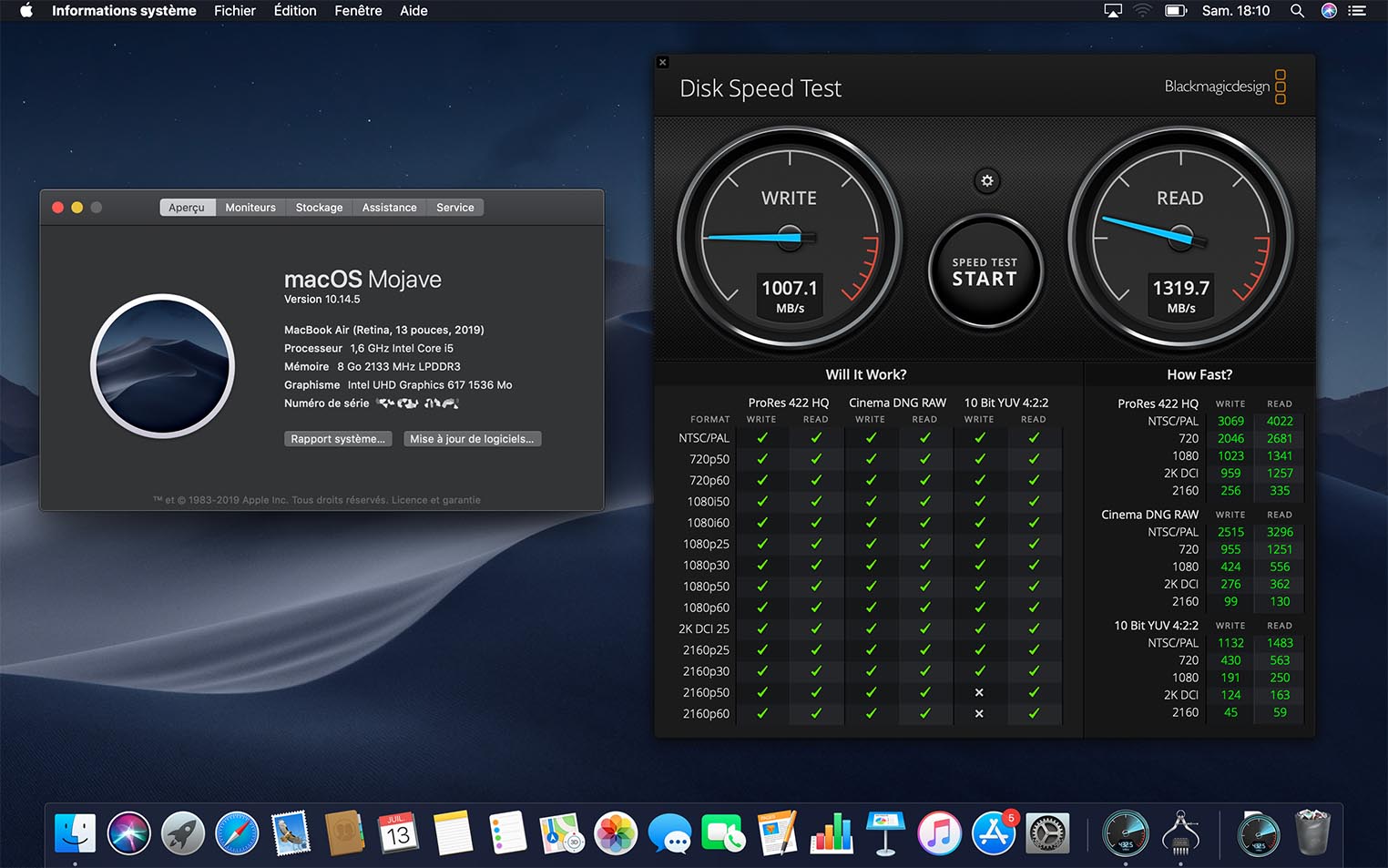Click the clock showing Sam. 18:10
The height and width of the screenshot is (868, 1388).
(1235, 11)
